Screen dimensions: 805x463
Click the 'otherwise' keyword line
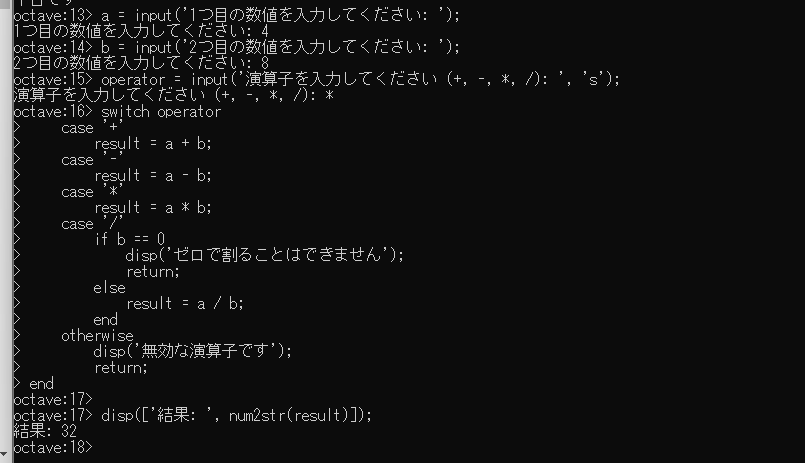click(x=96, y=336)
